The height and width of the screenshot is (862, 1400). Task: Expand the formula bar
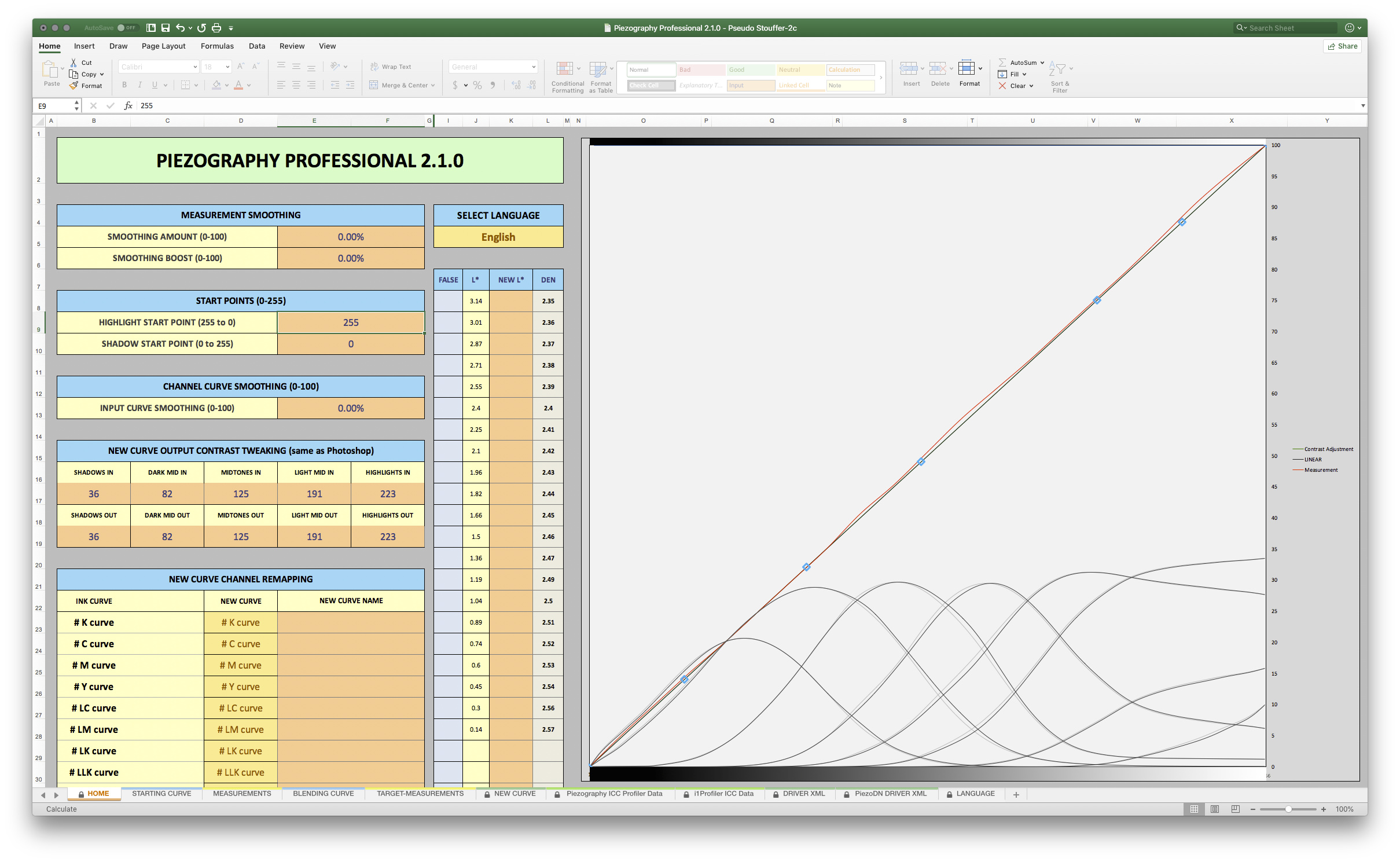(x=1362, y=105)
